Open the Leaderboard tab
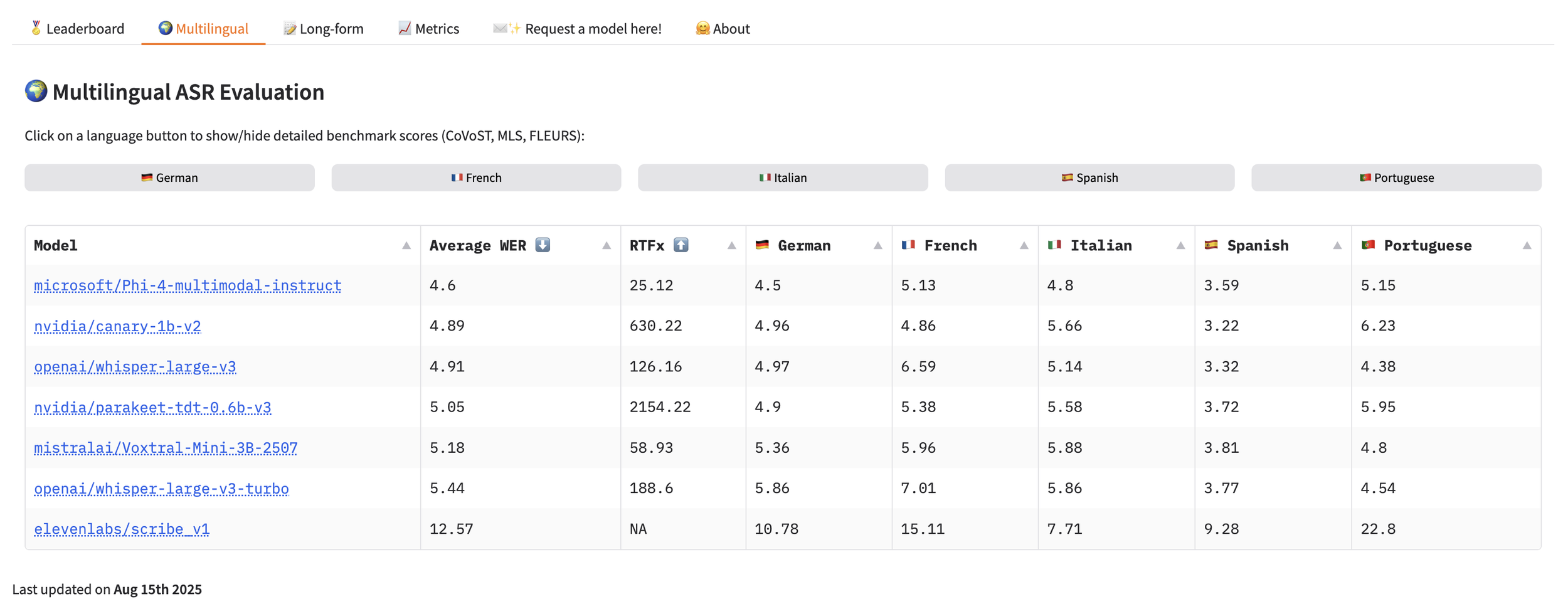The image size is (1568, 609). click(77, 29)
